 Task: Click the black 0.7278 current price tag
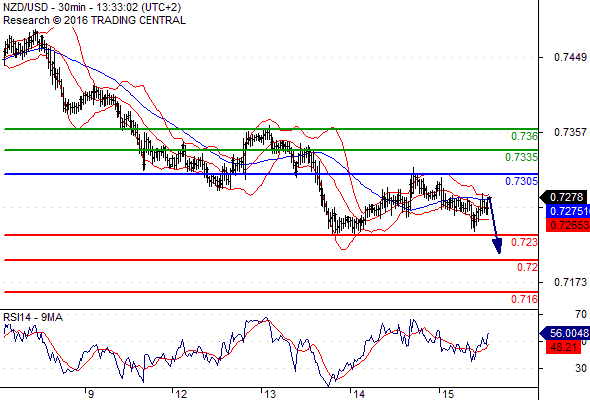563,197
